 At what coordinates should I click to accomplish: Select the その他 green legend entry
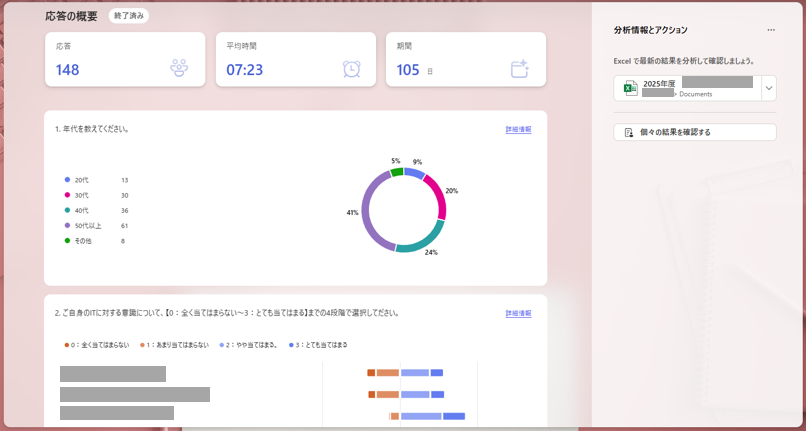point(82,241)
